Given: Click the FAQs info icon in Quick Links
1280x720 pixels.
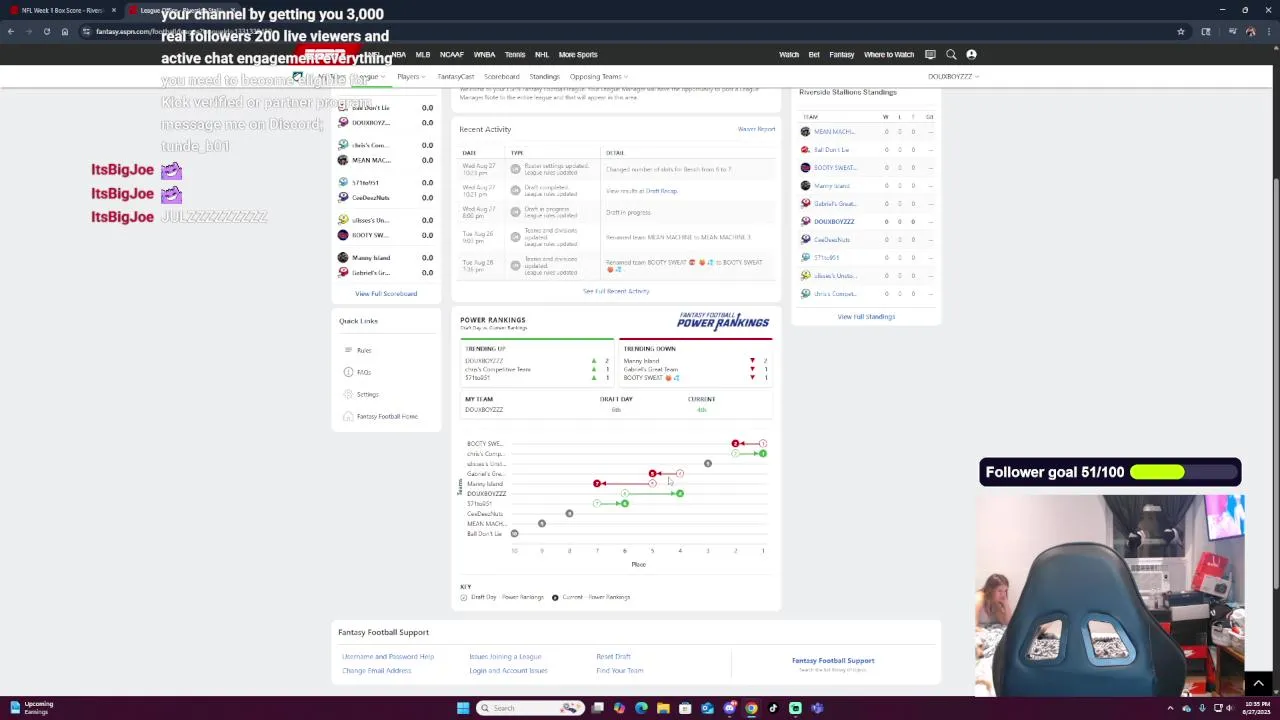Looking at the screenshot, I should coord(348,372).
